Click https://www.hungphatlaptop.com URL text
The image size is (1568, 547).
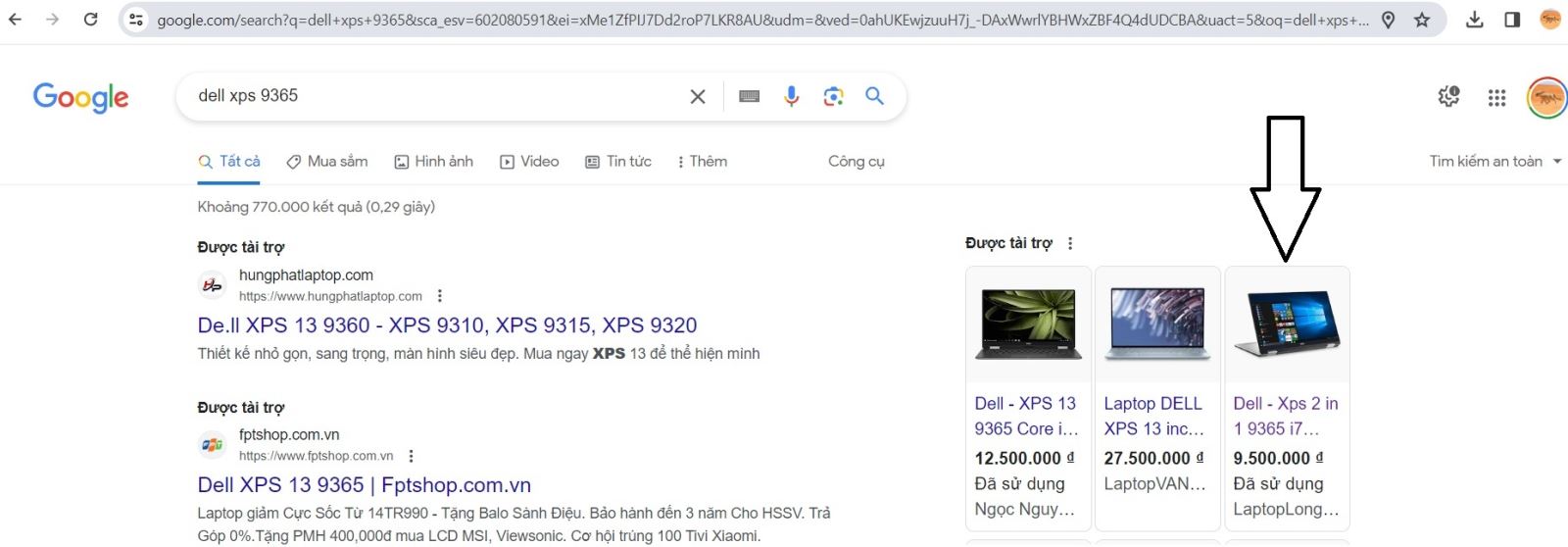pyautogui.click(x=330, y=296)
